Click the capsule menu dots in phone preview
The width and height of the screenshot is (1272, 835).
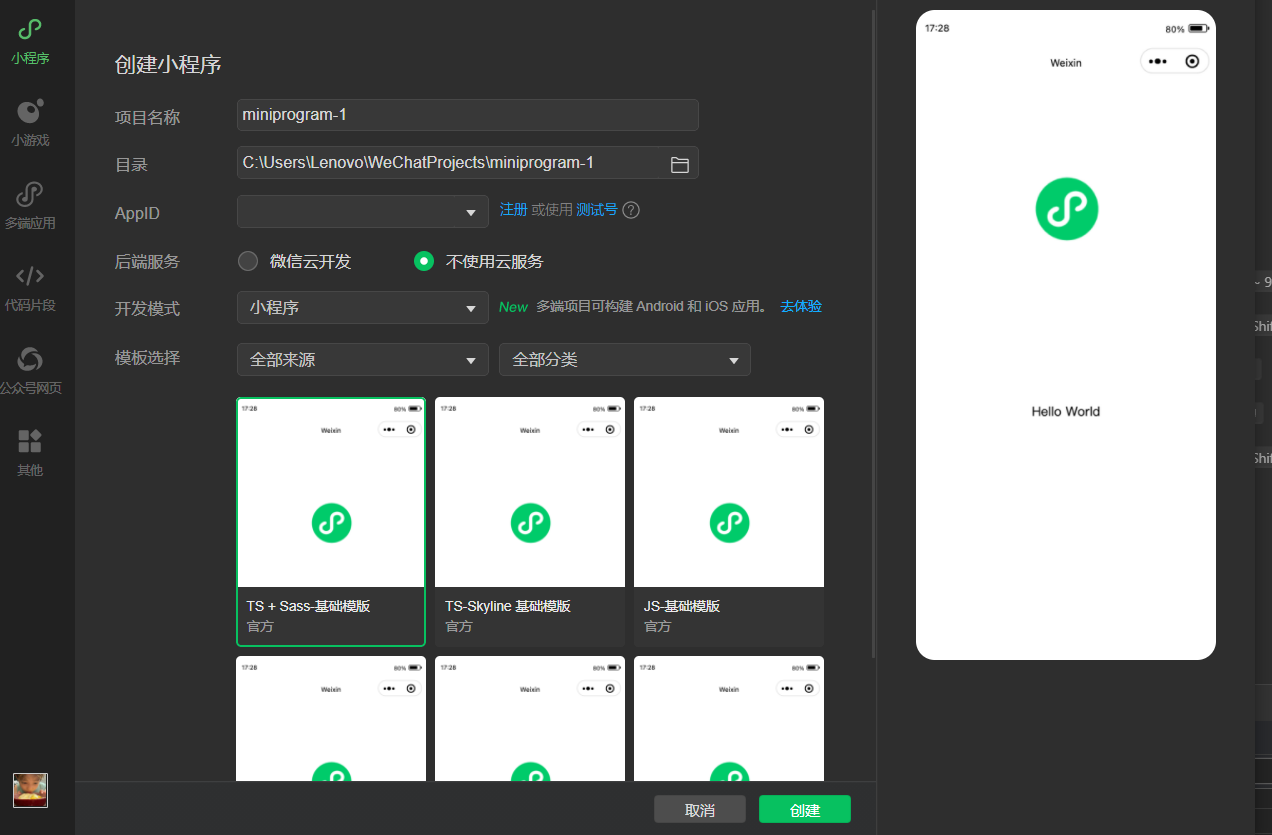click(1158, 61)
